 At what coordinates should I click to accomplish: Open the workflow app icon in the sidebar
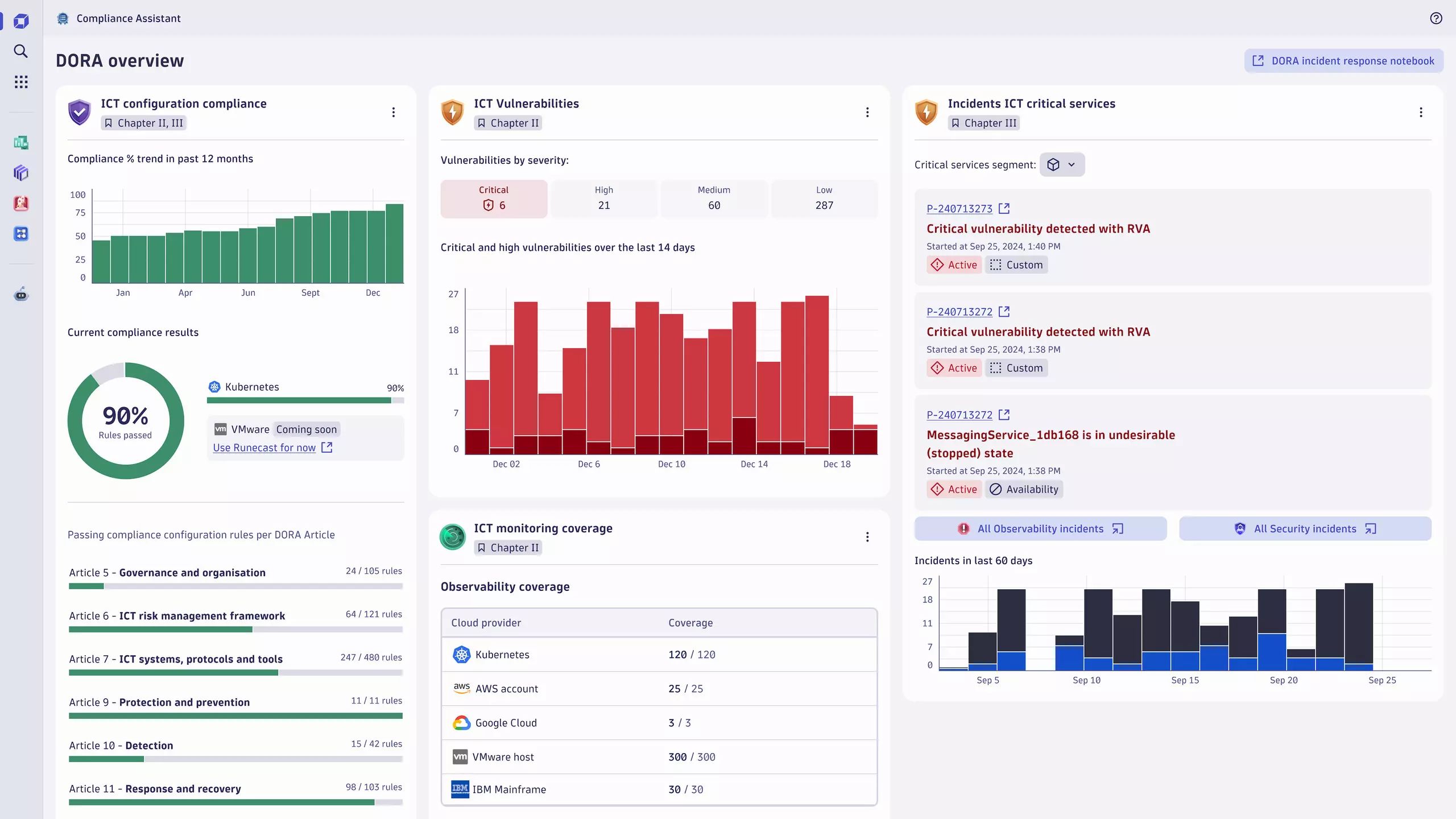tap(21, 234)
